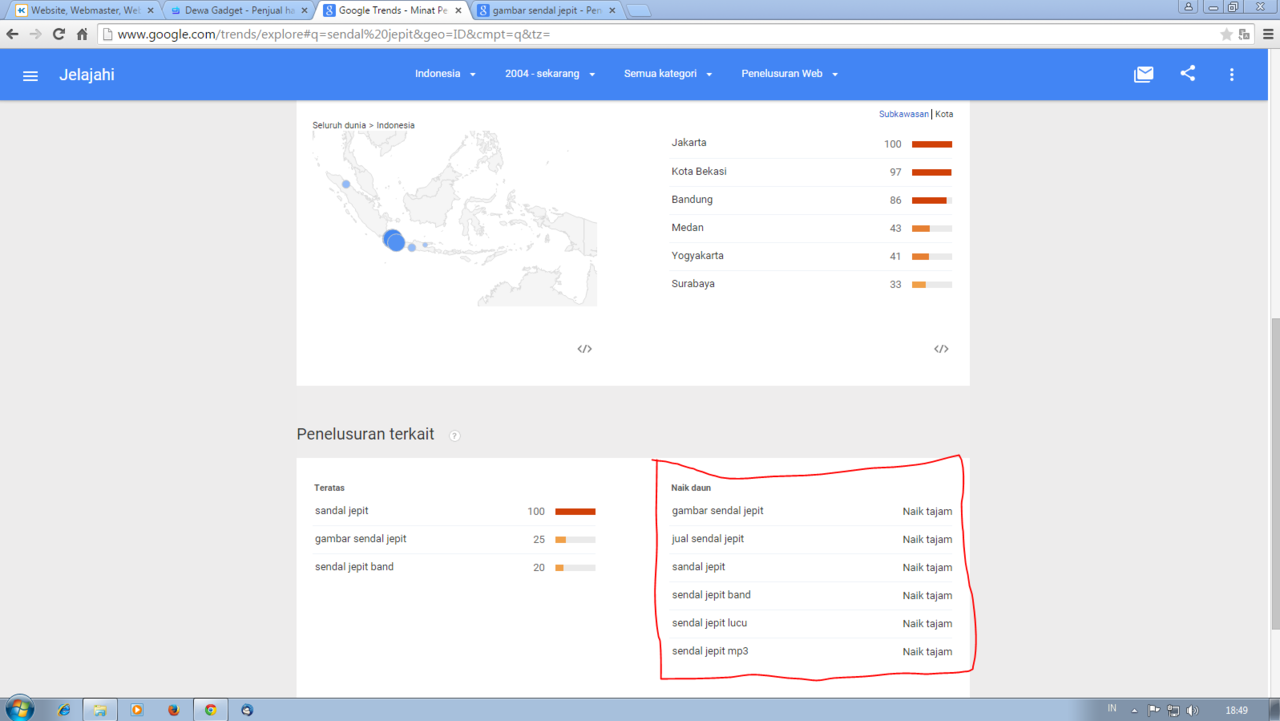Click the taskbar clock showing 18:49
This screenshot has width=1280, height=721.
(1236, 711)
